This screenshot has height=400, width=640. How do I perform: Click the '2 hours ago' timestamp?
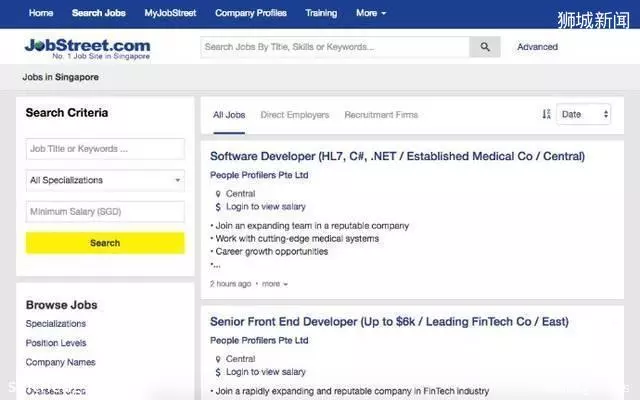tap(231, 284)
